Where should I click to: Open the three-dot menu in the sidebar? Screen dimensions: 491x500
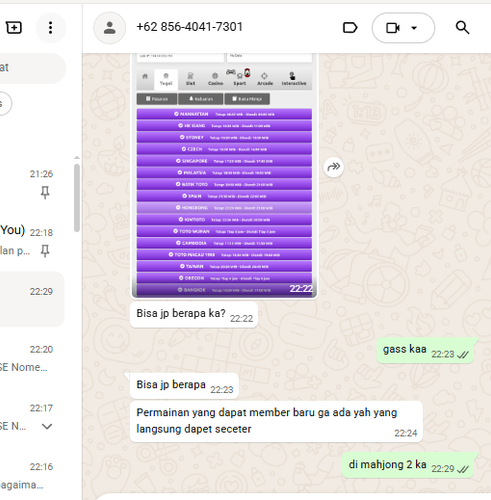[x=50, y=28]
